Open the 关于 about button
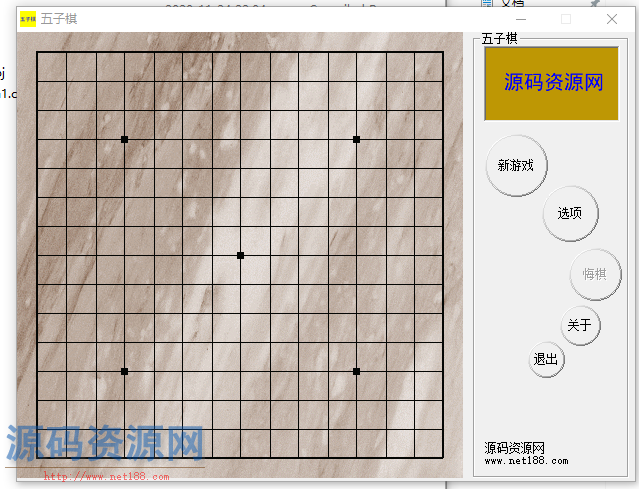The image size is (639, 489). pos(580,326)
